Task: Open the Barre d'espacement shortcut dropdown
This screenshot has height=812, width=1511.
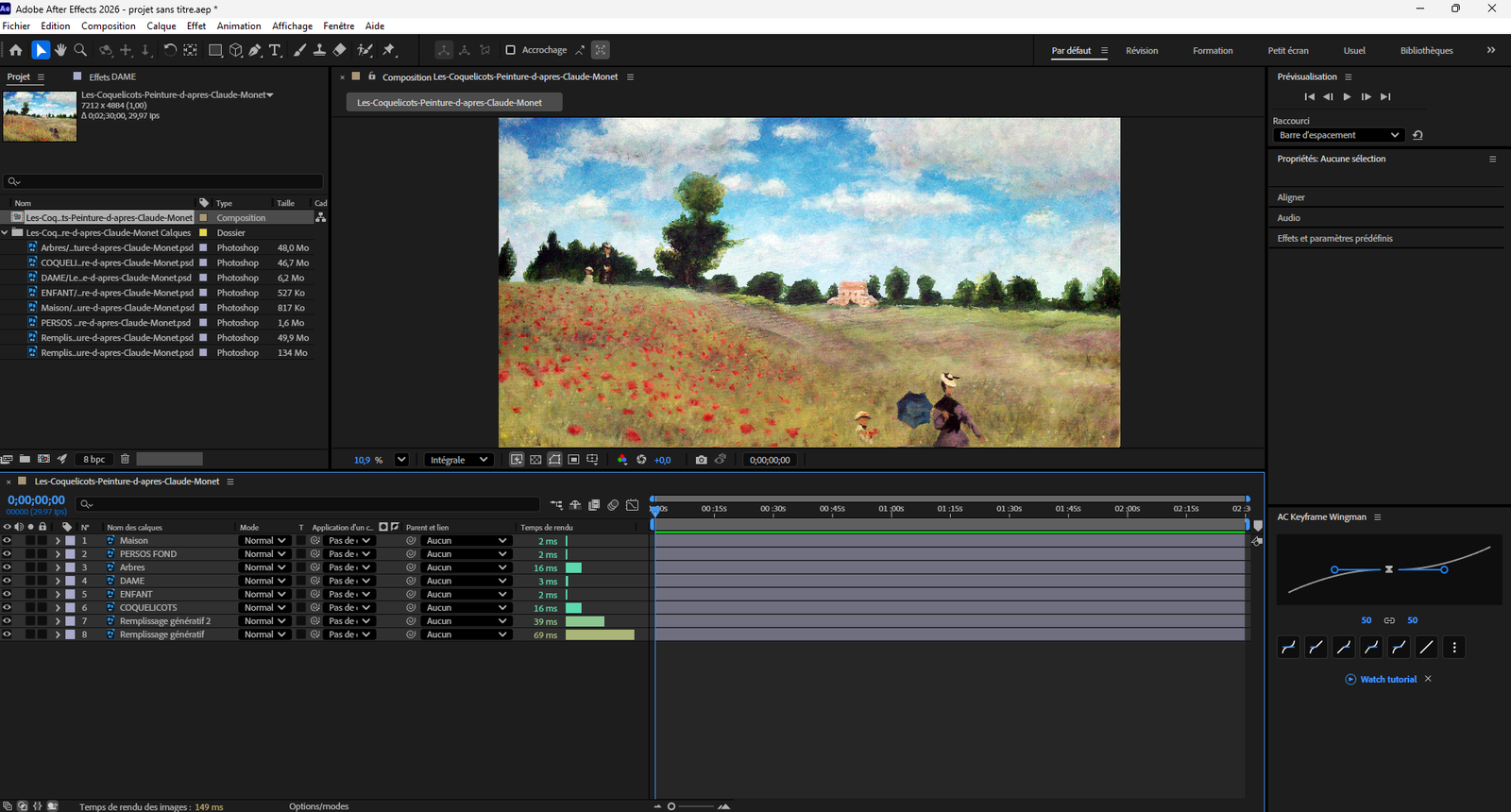Action: click(1338, 135)
